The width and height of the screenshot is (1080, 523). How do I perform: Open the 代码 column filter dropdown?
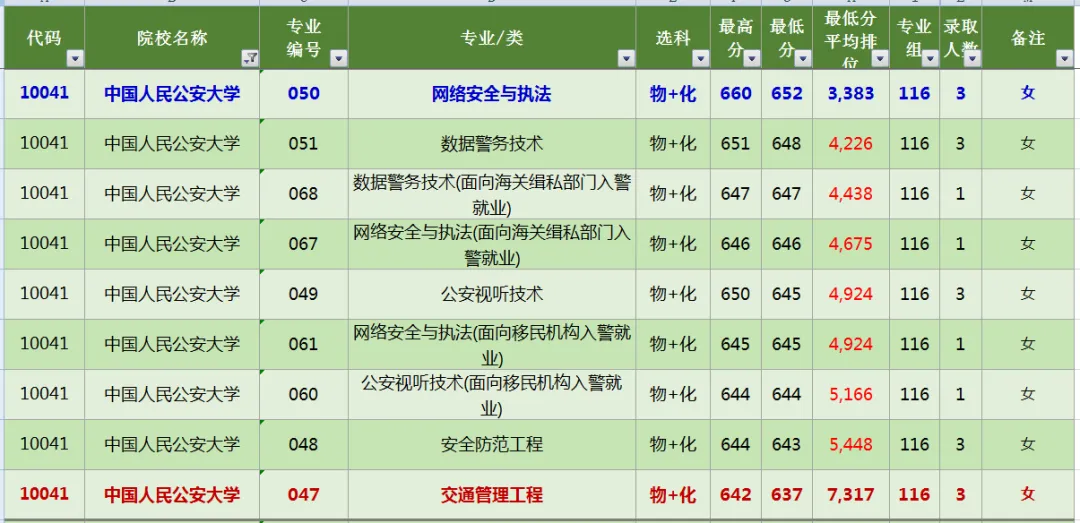click(75, 59)
